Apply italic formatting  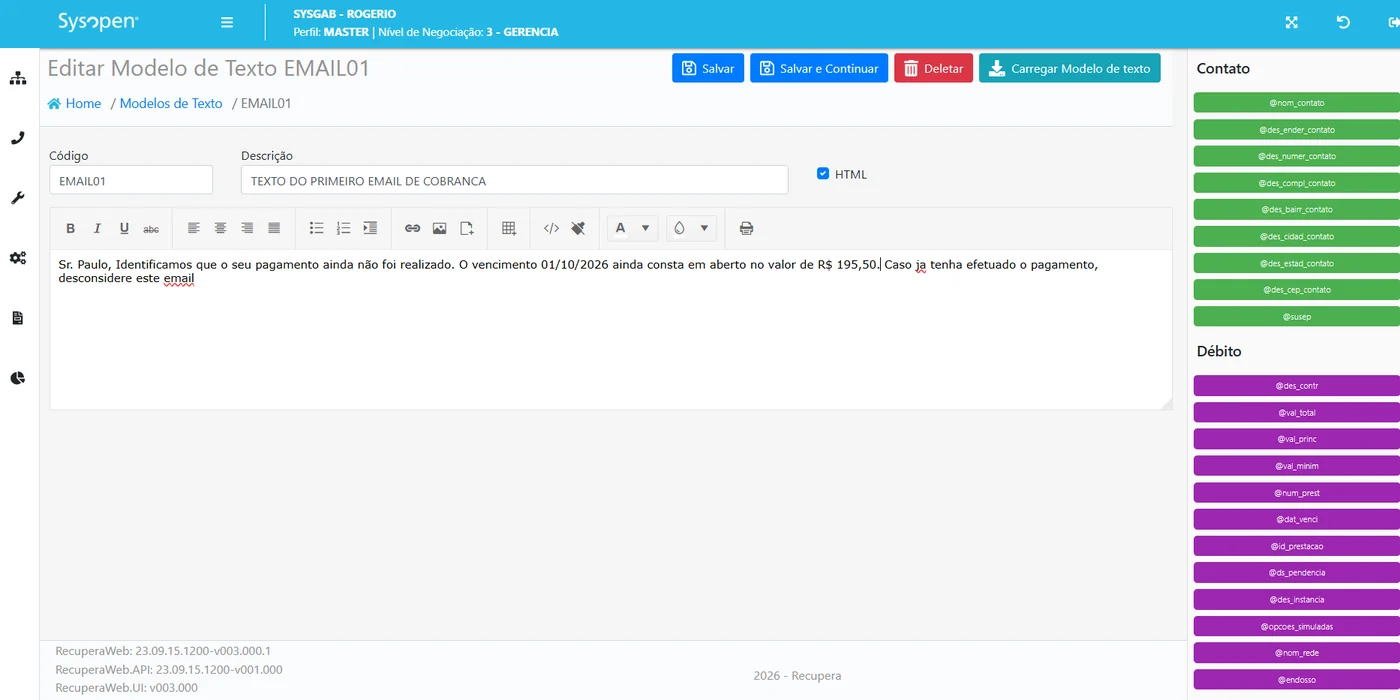tap(97, 229)
